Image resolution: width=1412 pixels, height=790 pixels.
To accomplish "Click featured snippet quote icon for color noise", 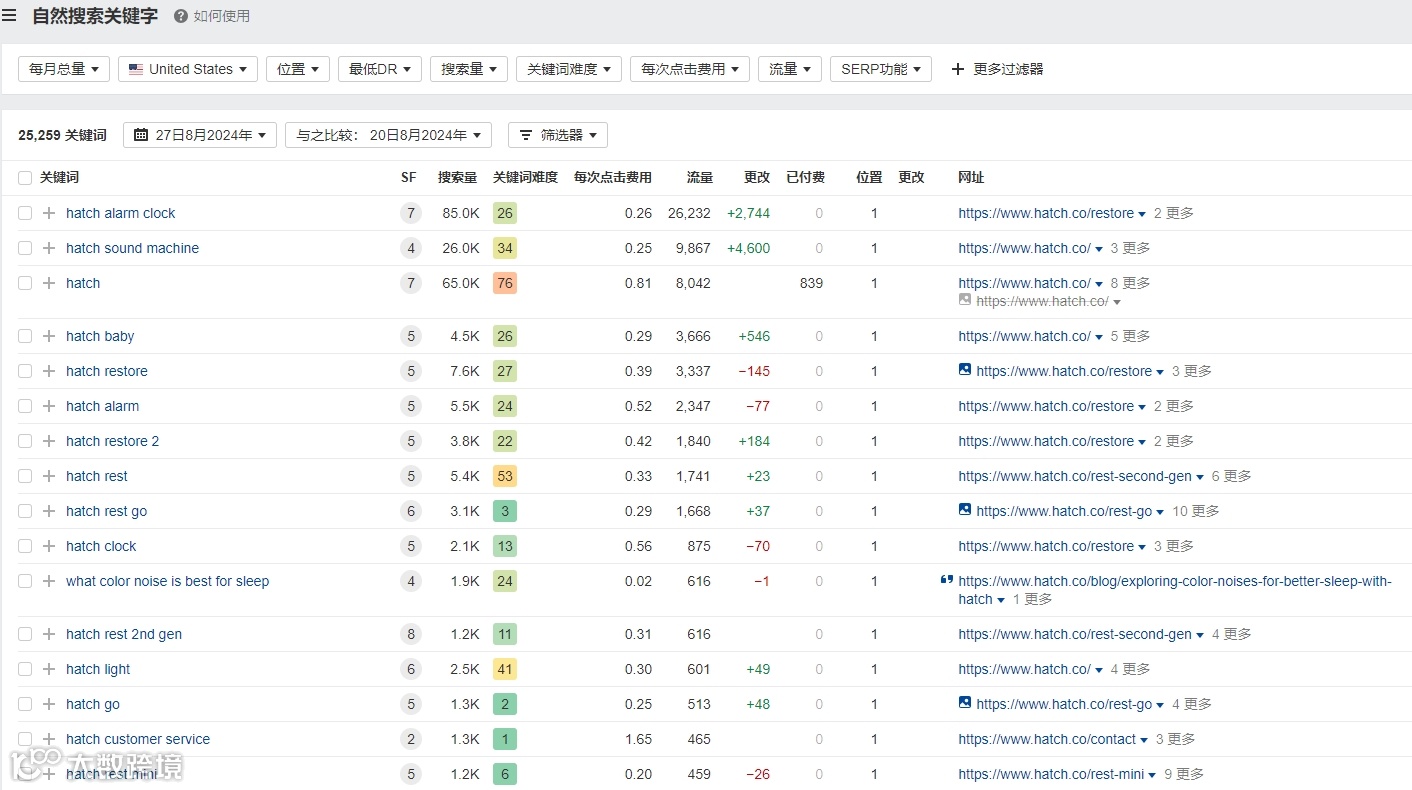I will [x=947, y=580].
